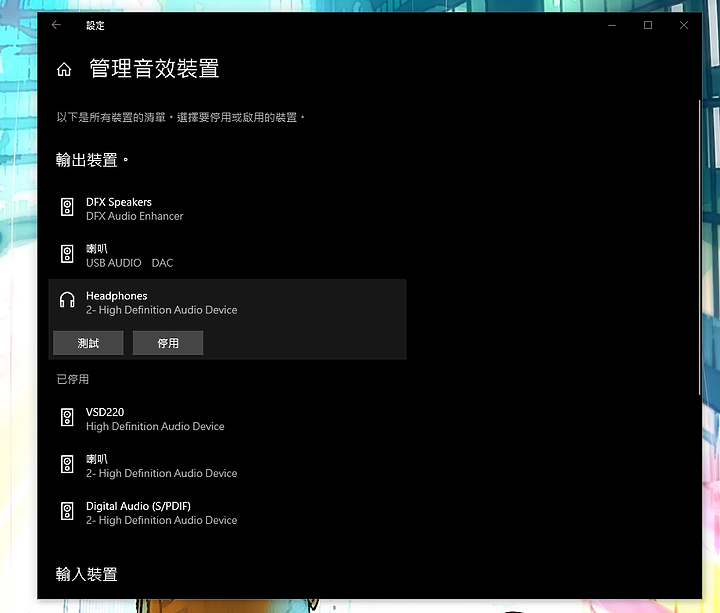720x613 pixels.
Task: Click the 設定 window title text
Action: click(x=95, y=26)
